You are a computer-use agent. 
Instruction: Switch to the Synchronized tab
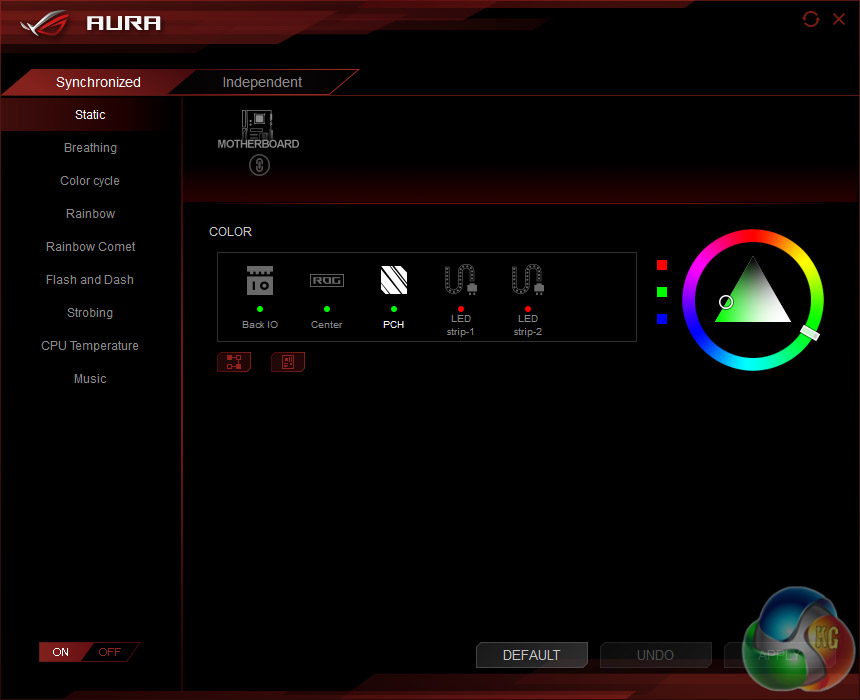click(98, 82)
